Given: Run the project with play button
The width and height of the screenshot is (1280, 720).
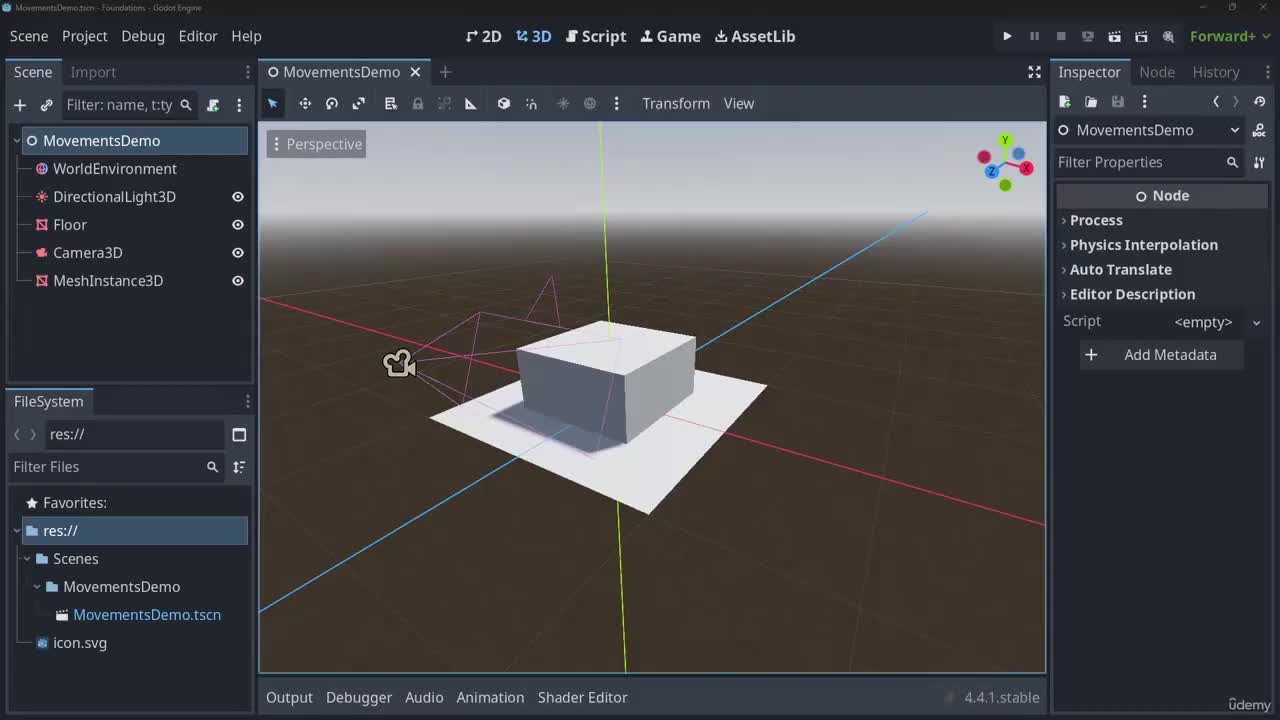Looking at the screenshot, I should (1007, 36).
